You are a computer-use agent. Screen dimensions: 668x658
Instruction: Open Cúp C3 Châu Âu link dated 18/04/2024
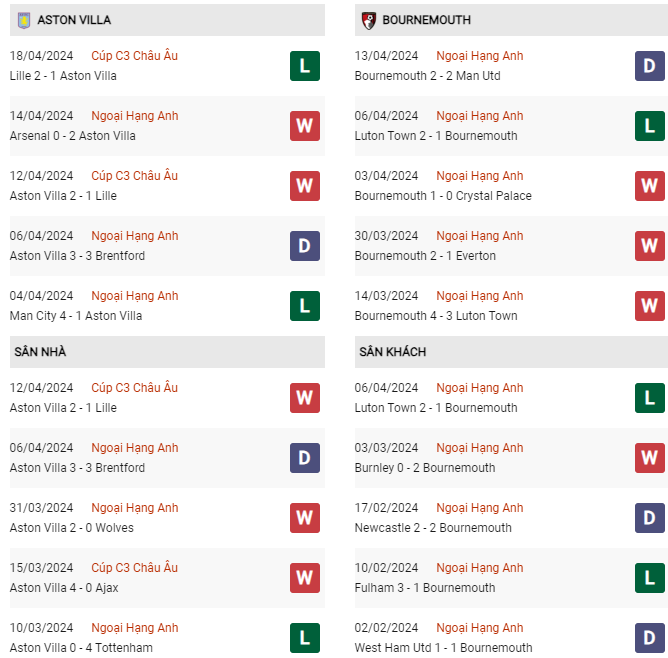point(135,56)
